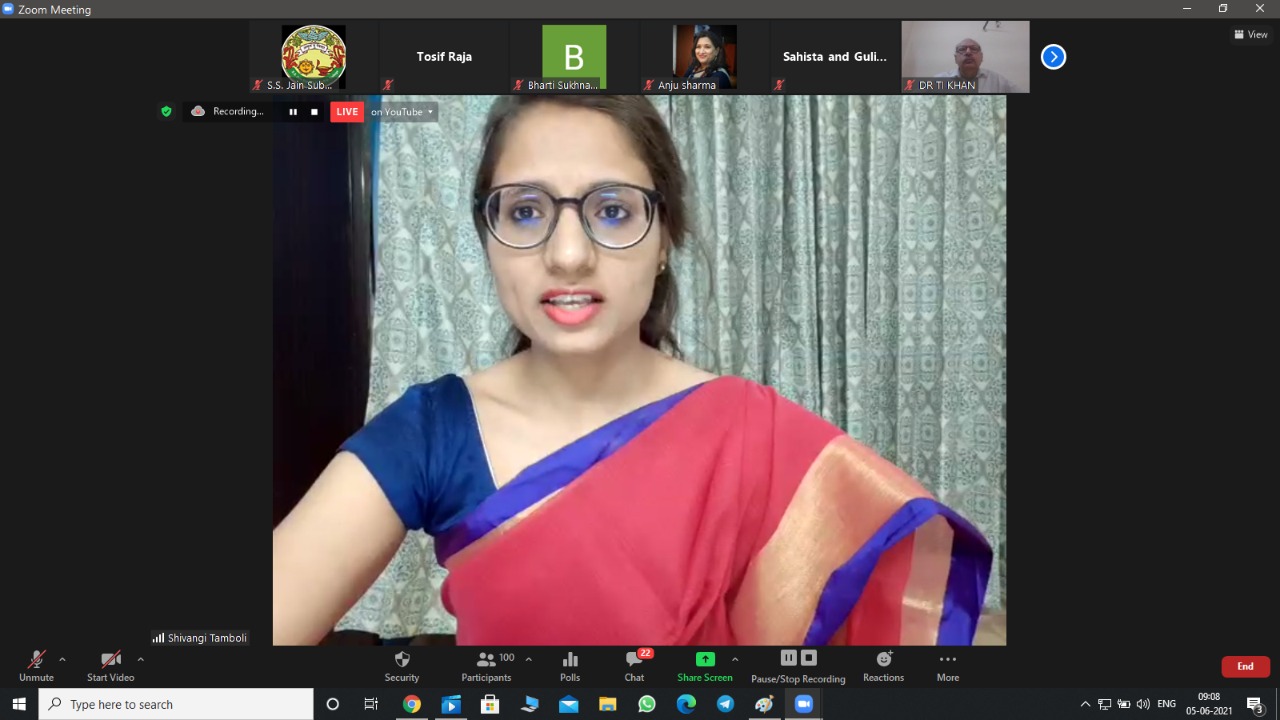This screenshot has height=720, width=1280.
Task: Open network settings from system tray
Action: 1104,704
